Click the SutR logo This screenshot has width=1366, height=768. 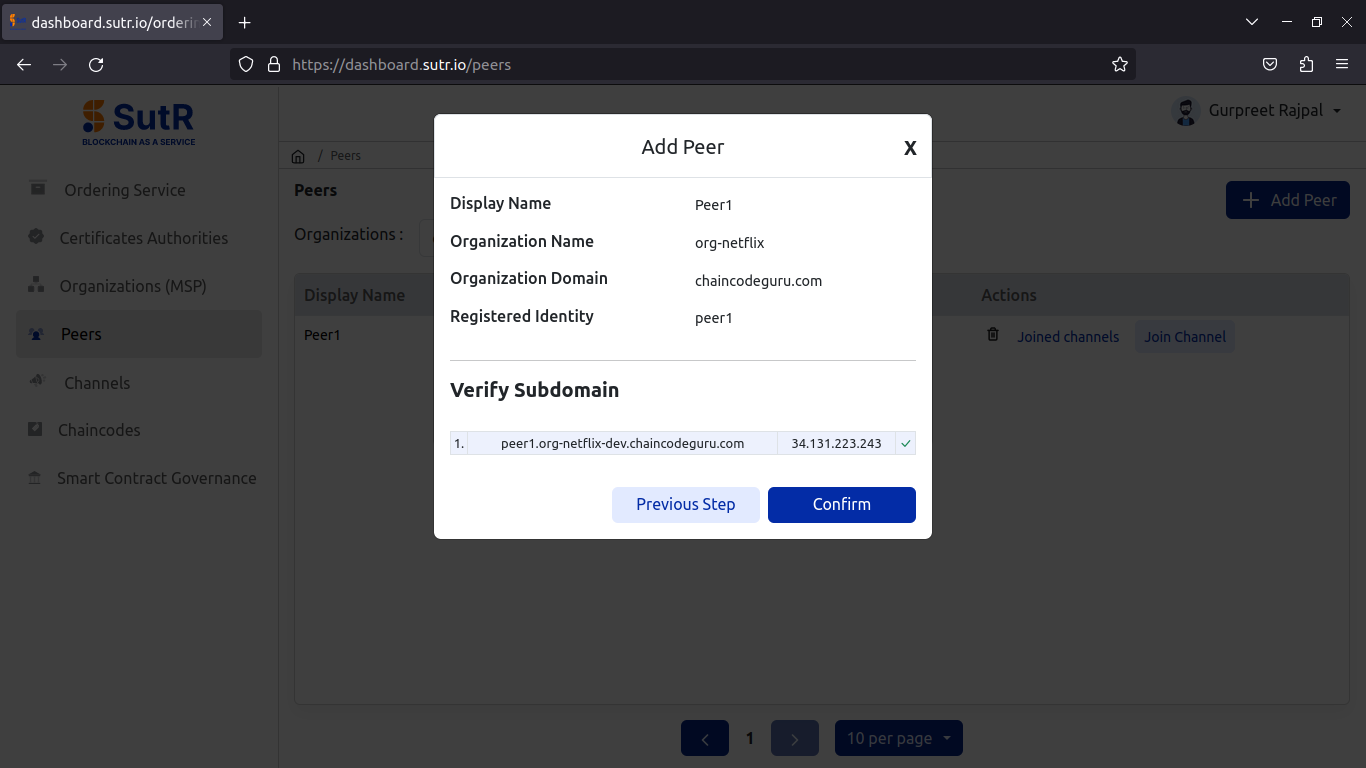(x=138, y=122)
